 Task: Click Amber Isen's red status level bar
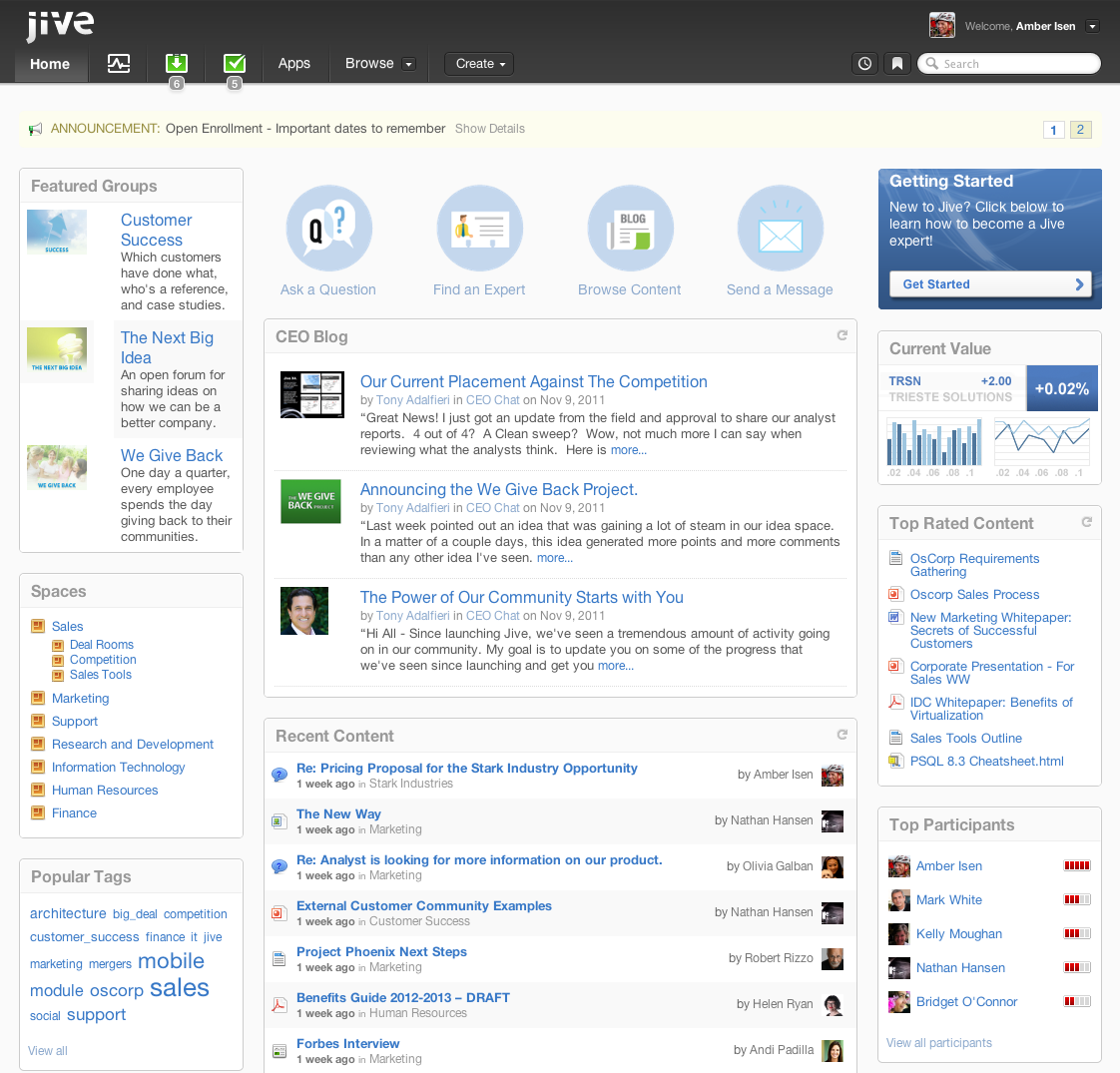coord(1077,865)
